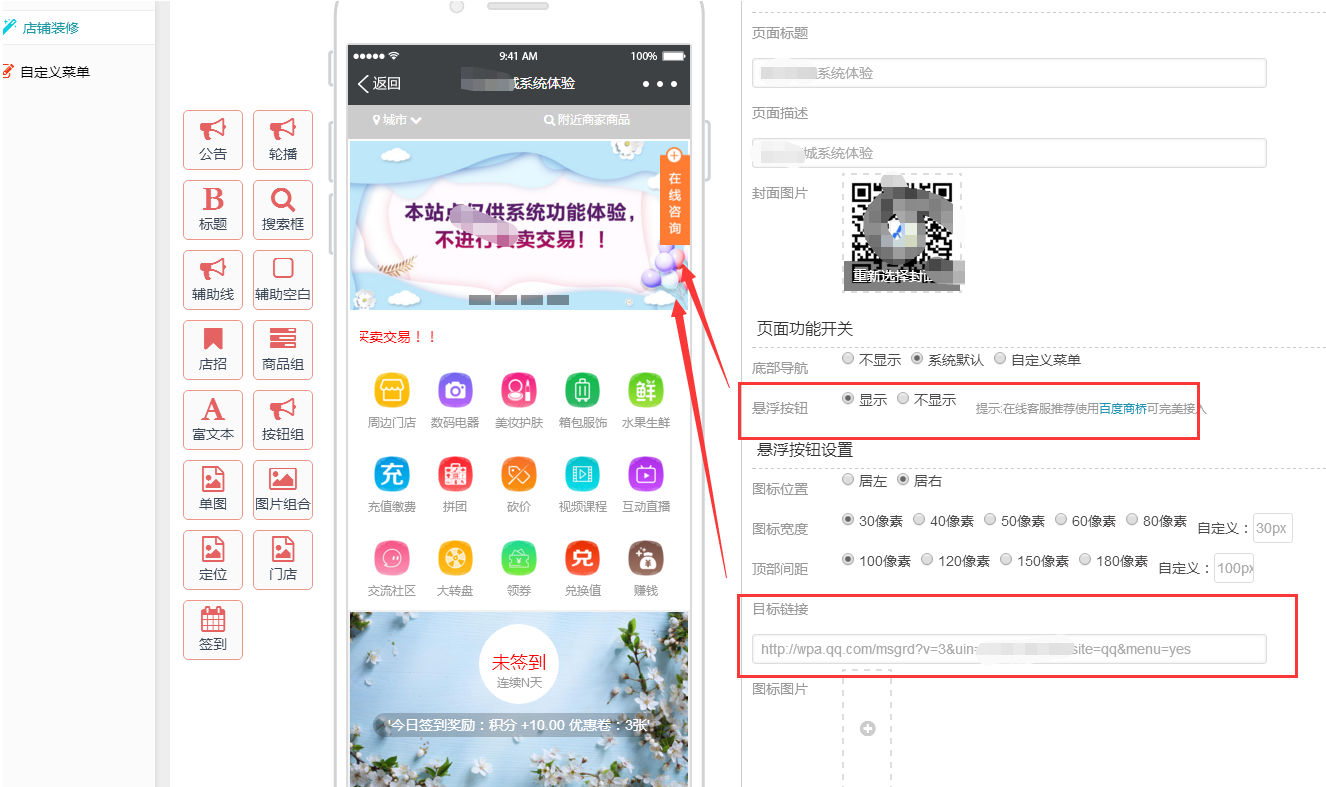Choose 居左 icon position

coord(849,480)
